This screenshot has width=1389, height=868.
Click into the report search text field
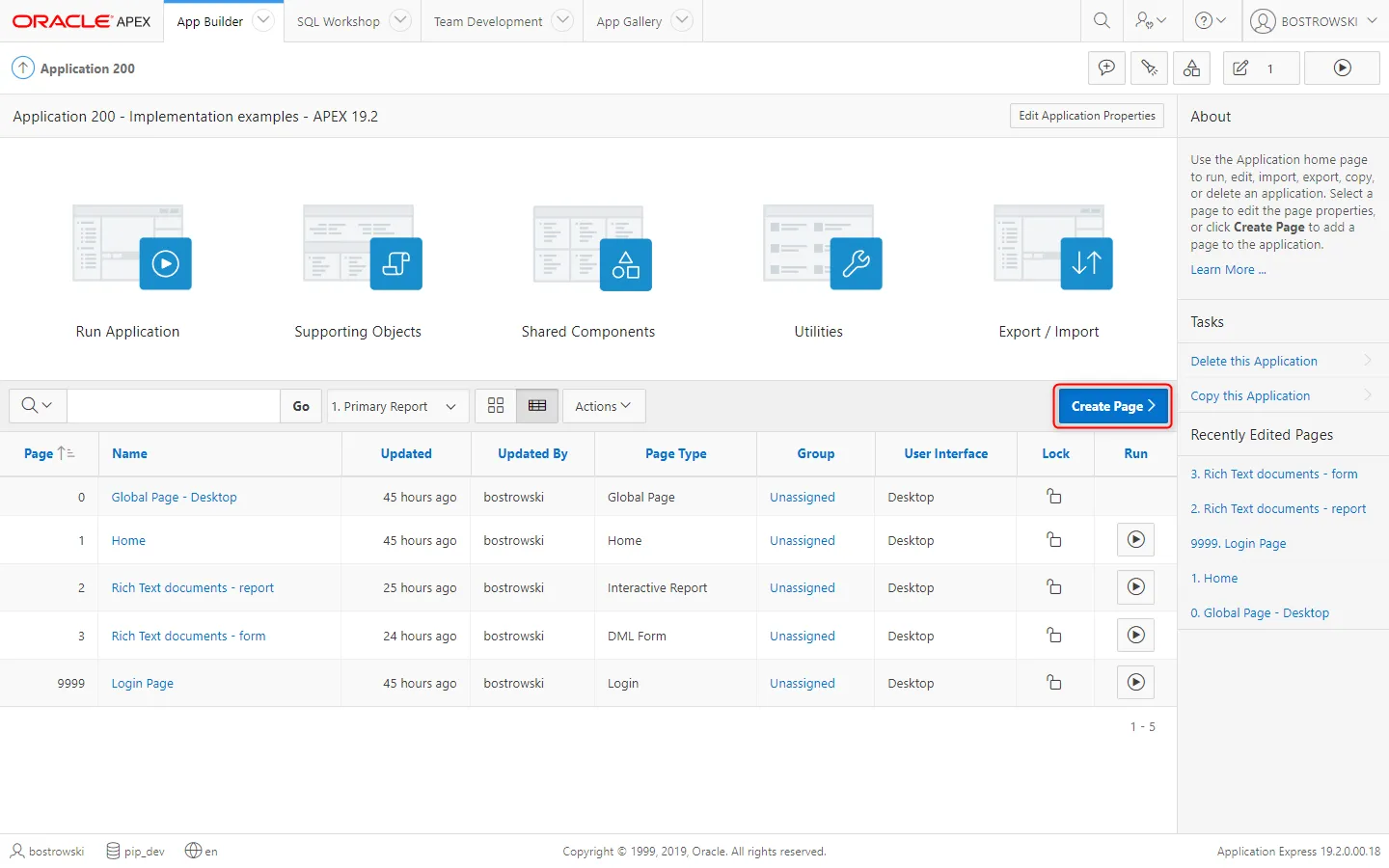click(174, 406)
